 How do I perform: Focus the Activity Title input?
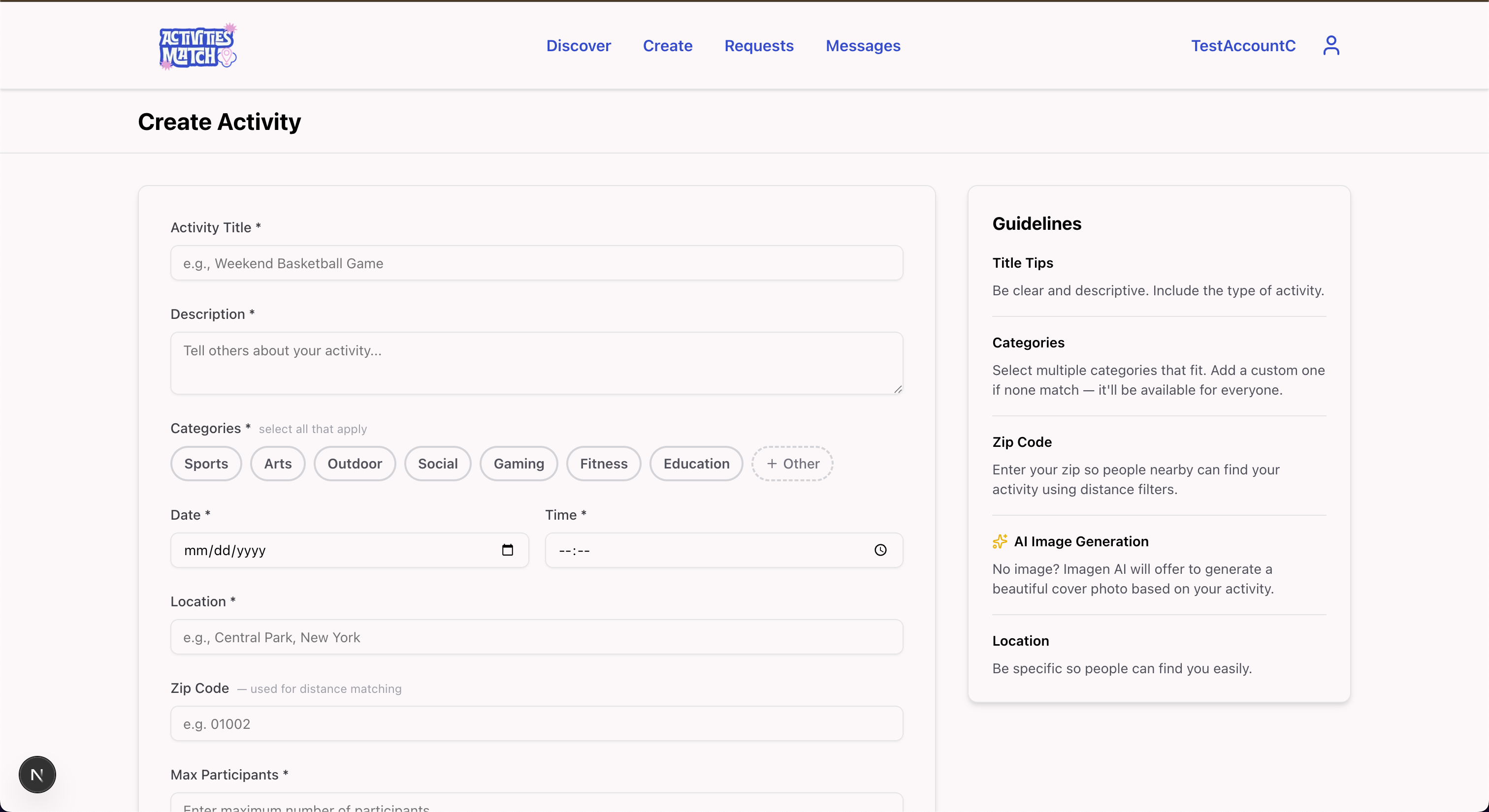pos(536,263)
